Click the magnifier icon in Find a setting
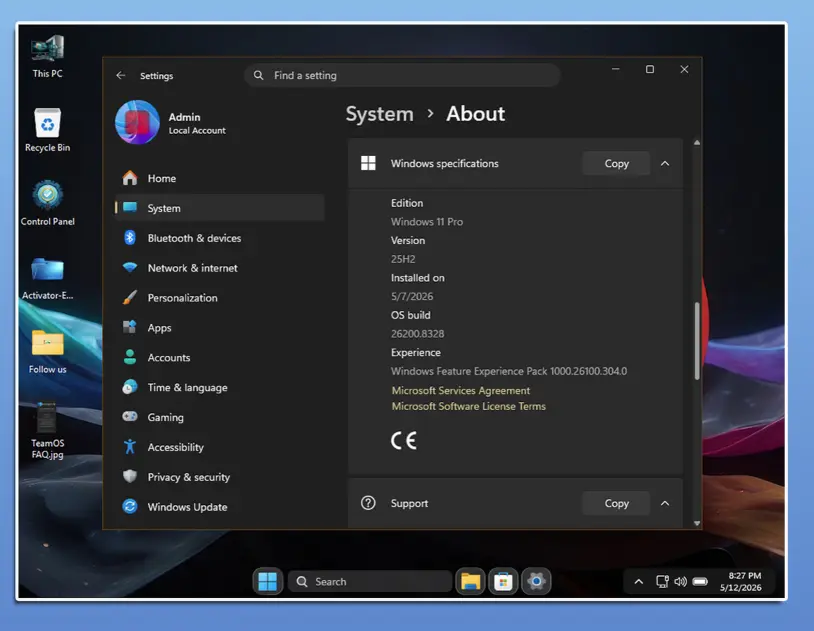 click(258, 75)
